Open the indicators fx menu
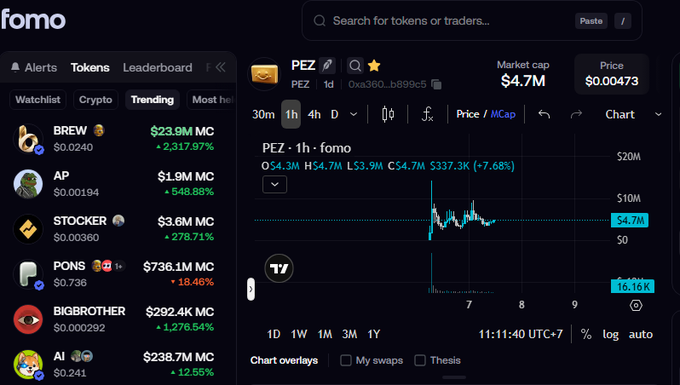 (427, 114)
